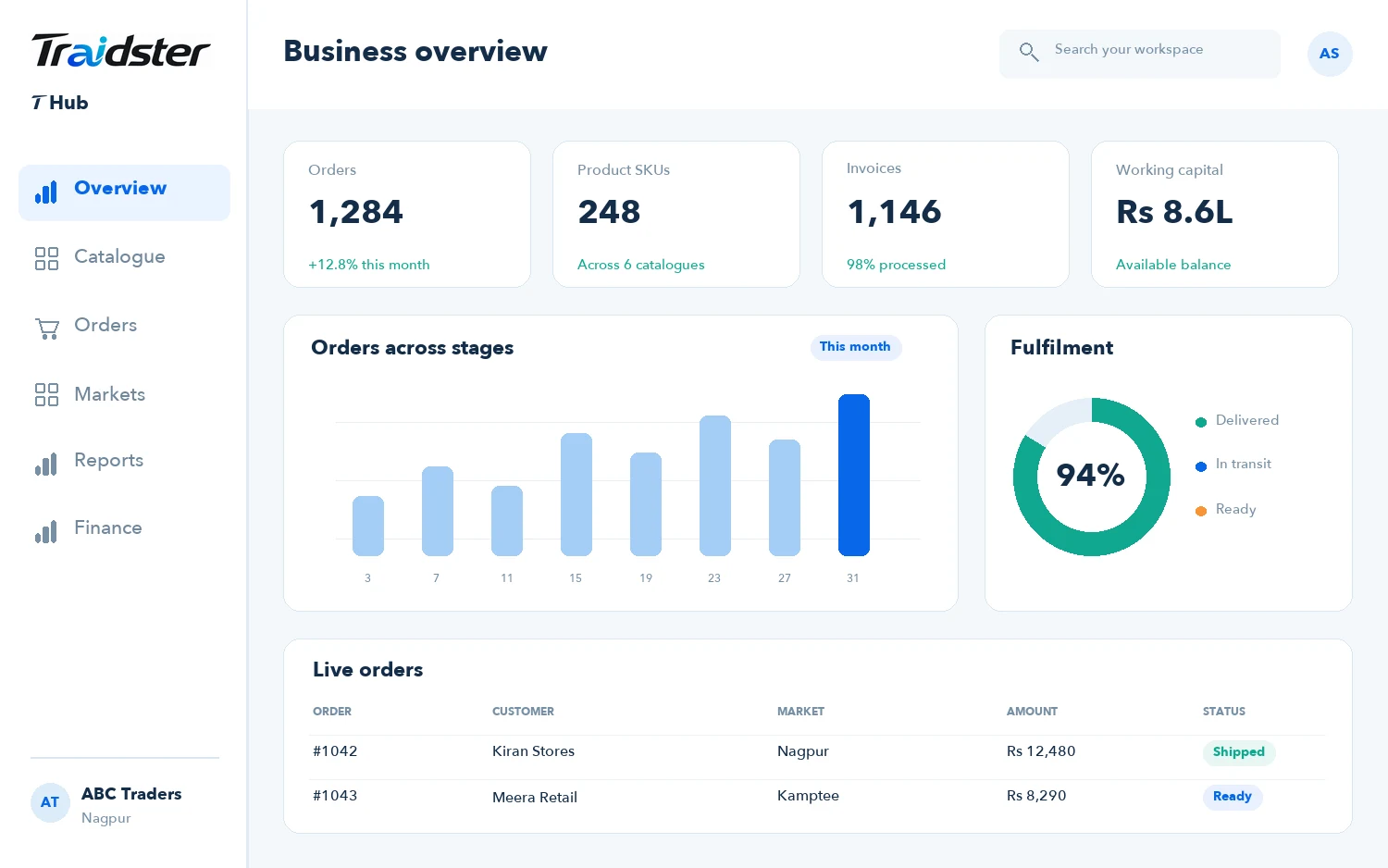This screenshot has height=868, width=1388.
Task: Click the dark blue bar for day 31
Action: point(854,476)
